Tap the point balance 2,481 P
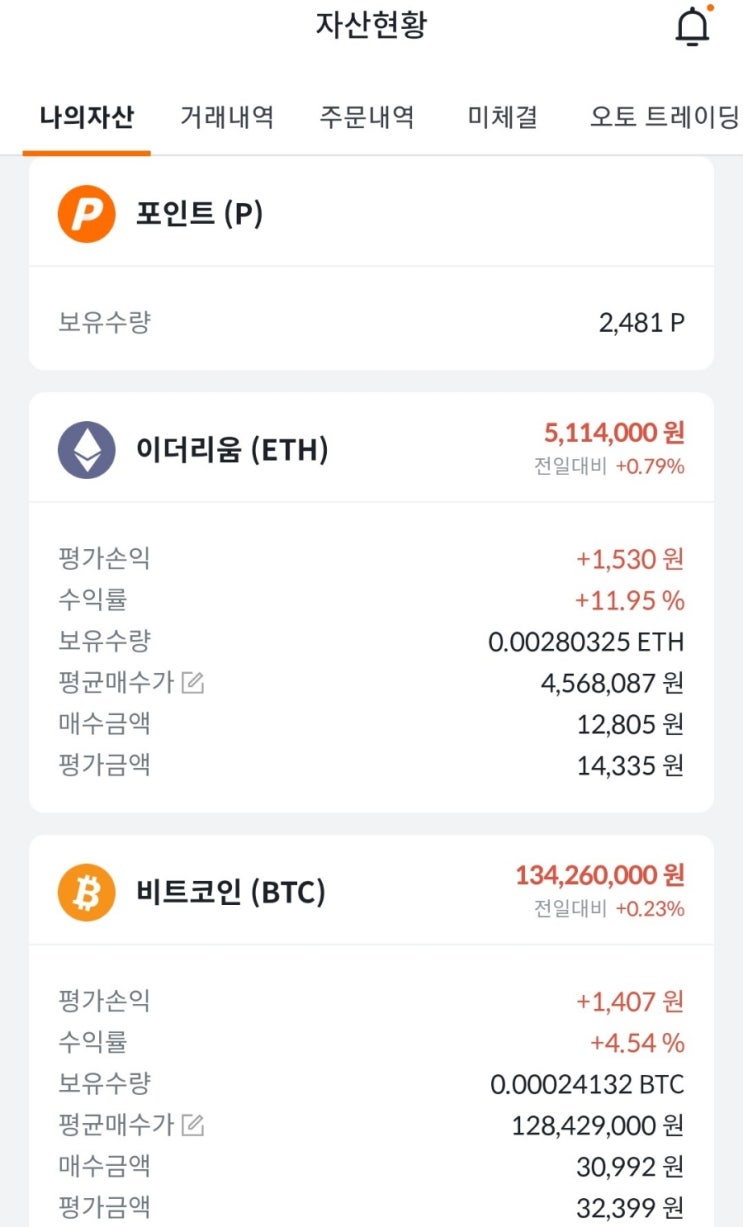This screenshot has height=1227, width=743. pos(642,323)
